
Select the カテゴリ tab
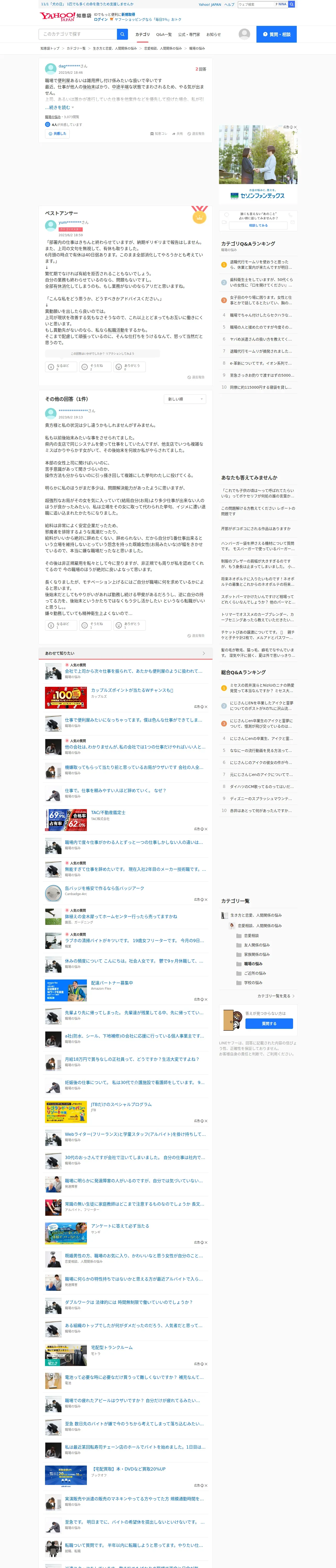(x=142, y=35)
